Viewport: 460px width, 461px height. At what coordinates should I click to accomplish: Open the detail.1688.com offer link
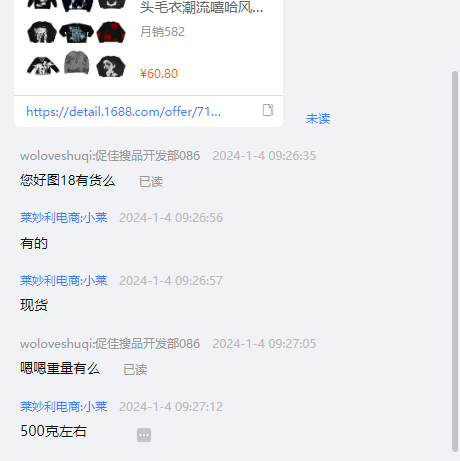(x=123, y=112)
